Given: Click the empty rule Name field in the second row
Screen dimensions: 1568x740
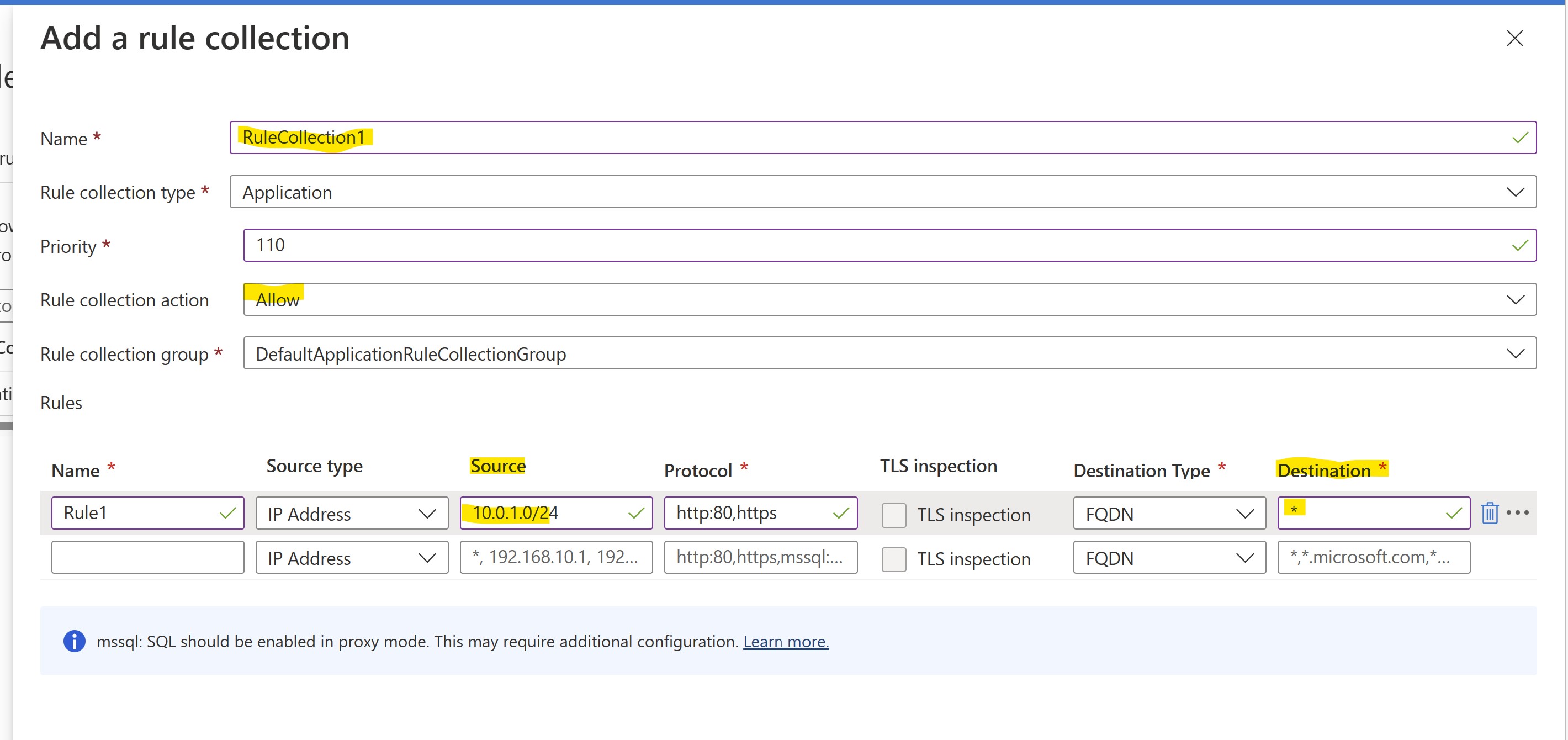Looking at the screenshot, I should click(x=147, y=557).
